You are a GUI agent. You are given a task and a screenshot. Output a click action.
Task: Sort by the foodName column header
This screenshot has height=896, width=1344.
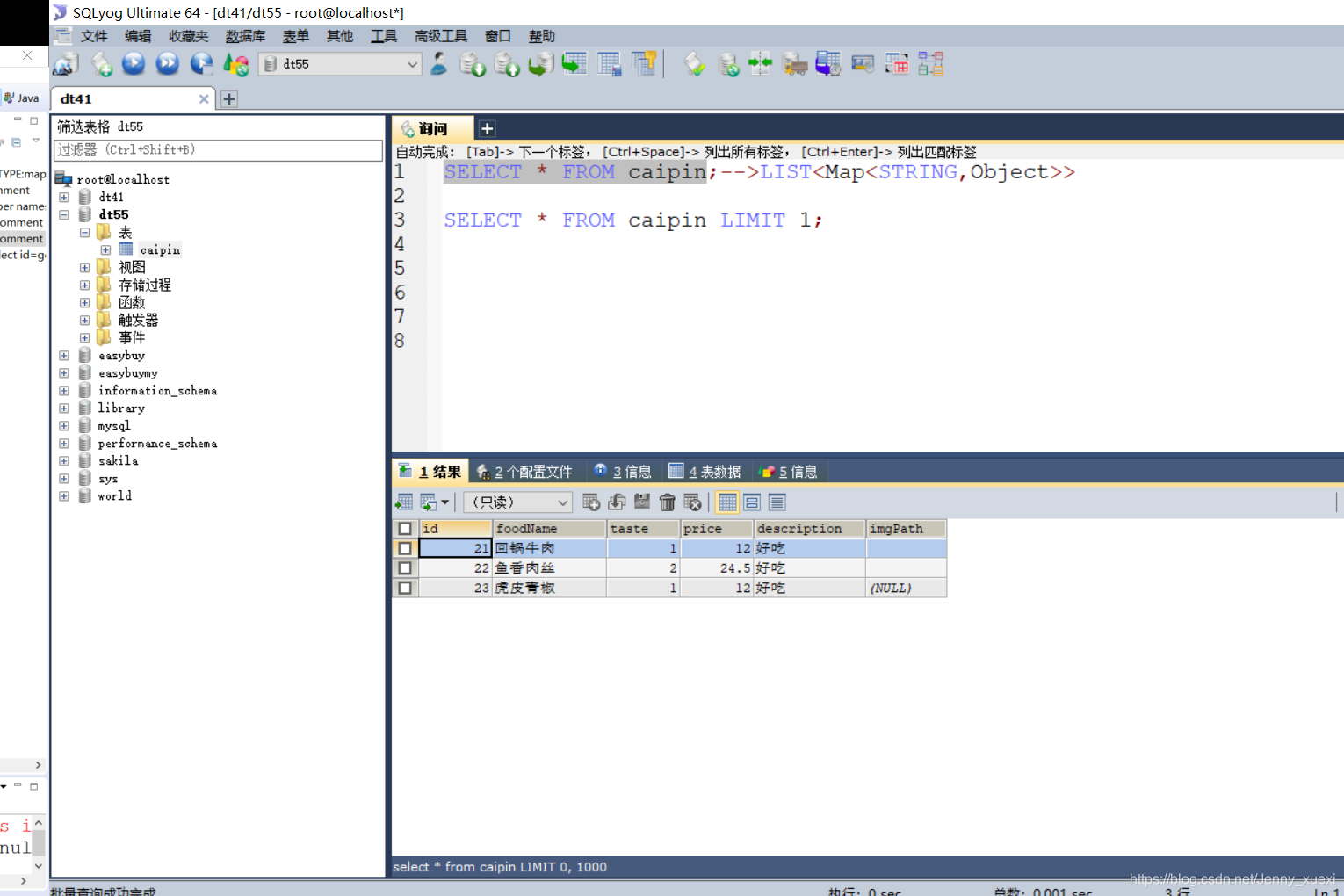click(x=550, y=529)
